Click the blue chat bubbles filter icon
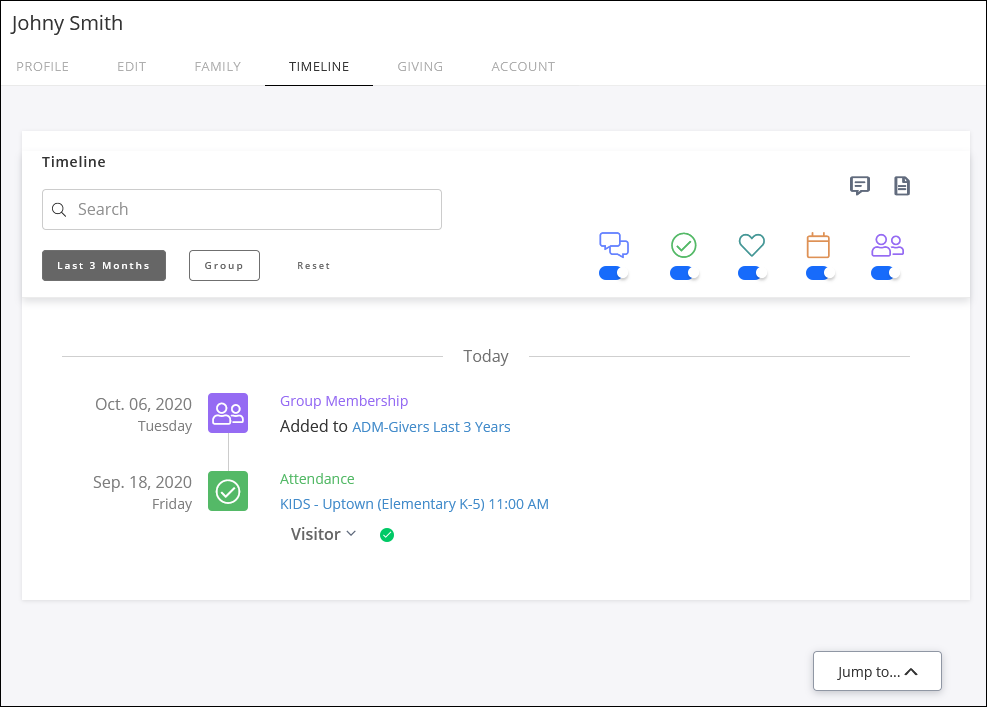Image resolution: width=987 pixels, height=707 pixels. tap(613, 244)
